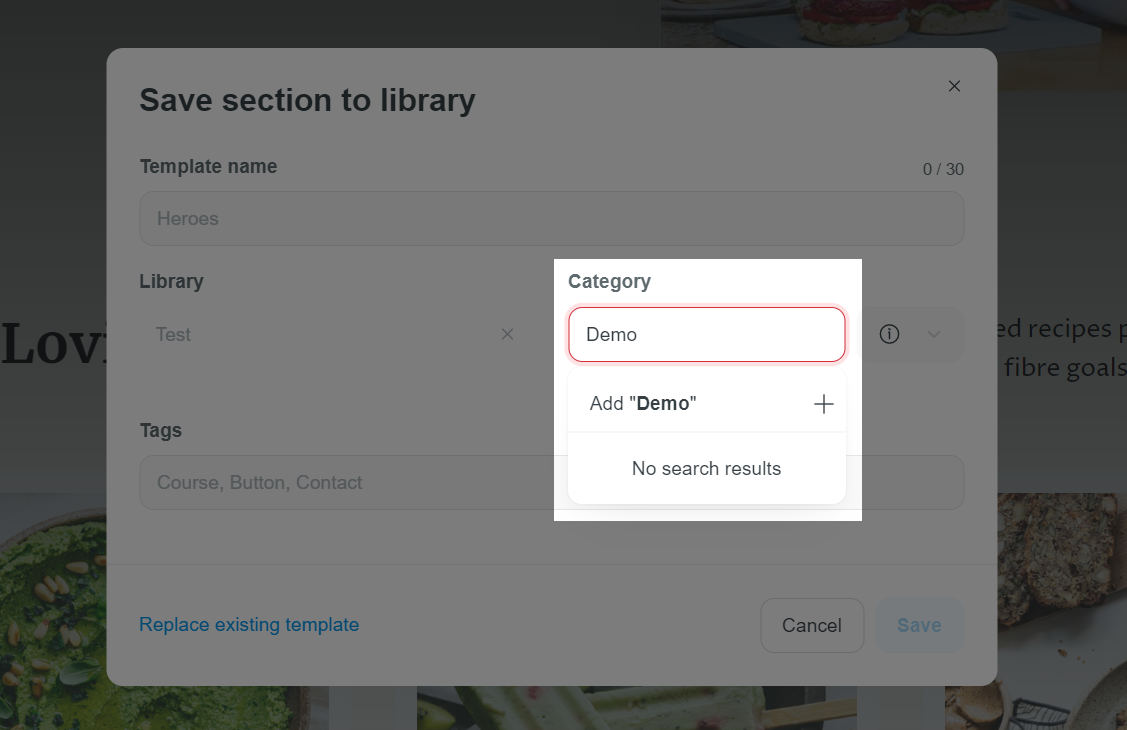Click the No search results message
This screenshot has height=730, width=1127.
pyautogui.click(x=707, y=468)
